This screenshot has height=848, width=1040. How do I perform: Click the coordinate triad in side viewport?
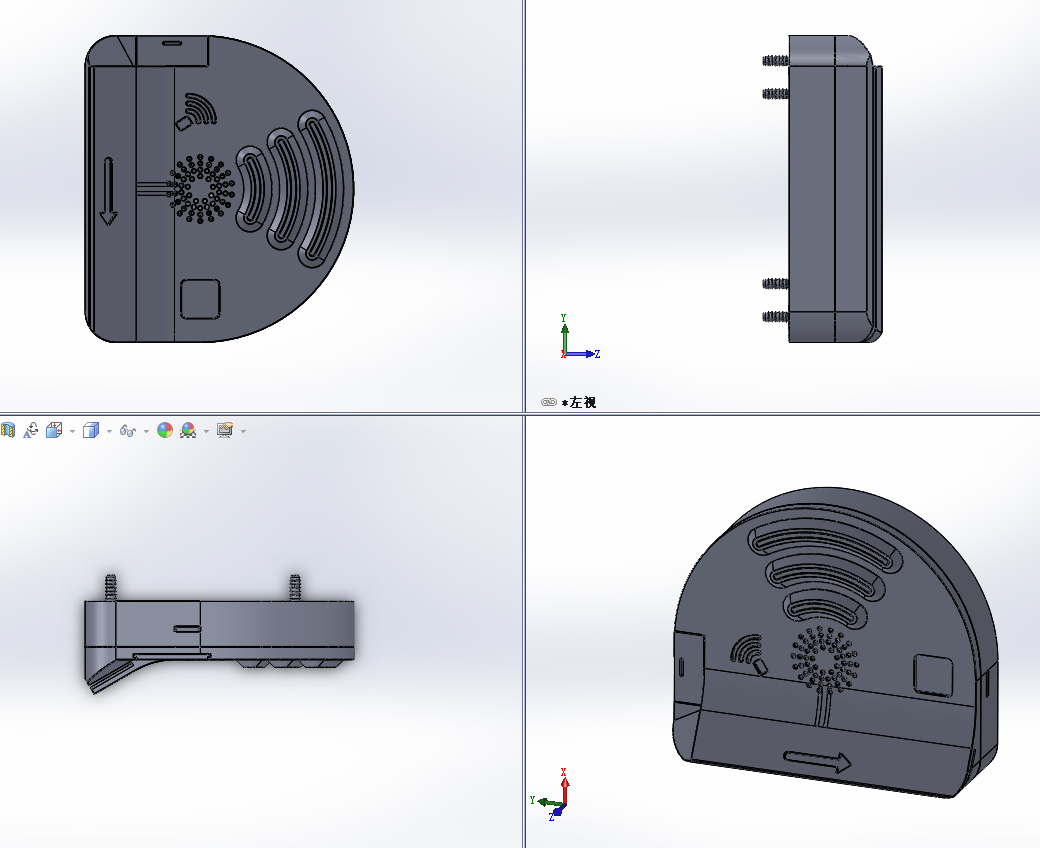[x=579, y=337]
